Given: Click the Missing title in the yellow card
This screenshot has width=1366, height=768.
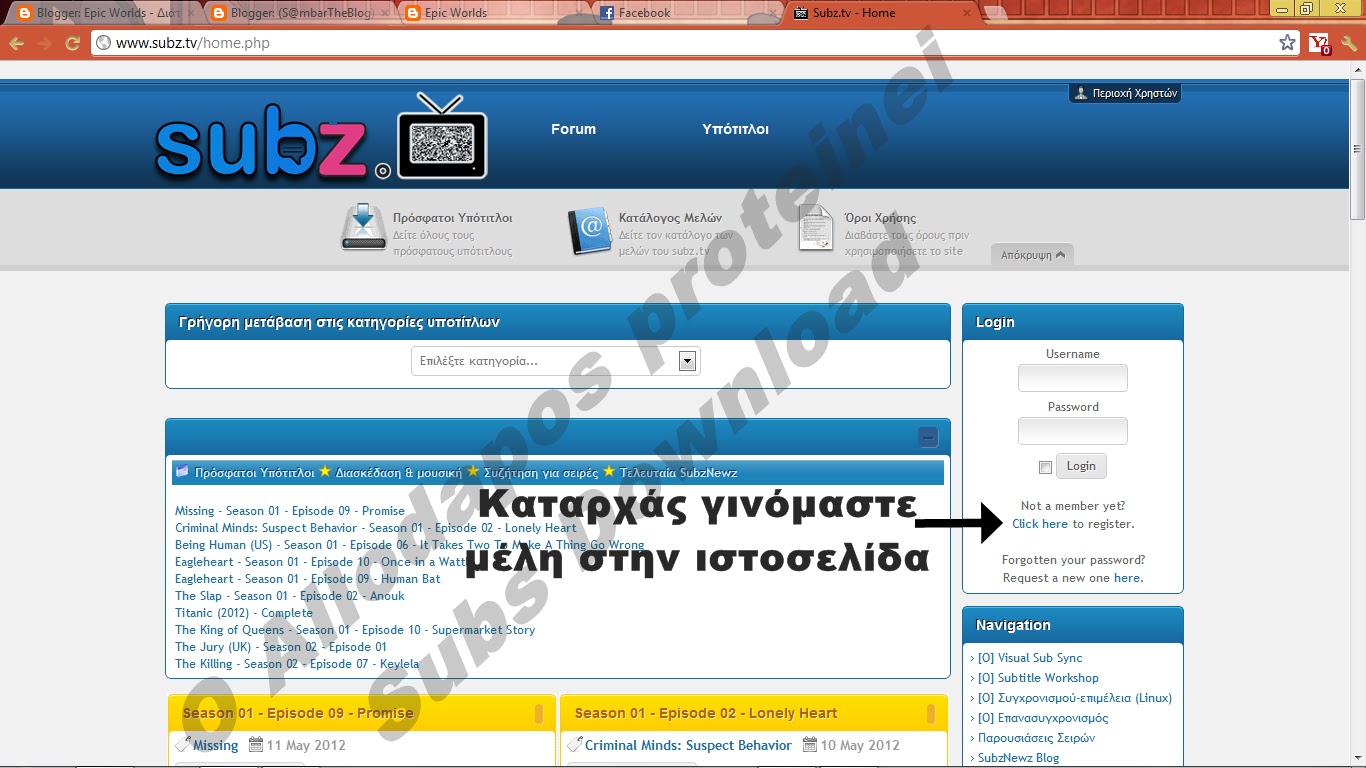Looking at the screenshot, I should pos(216,746).
